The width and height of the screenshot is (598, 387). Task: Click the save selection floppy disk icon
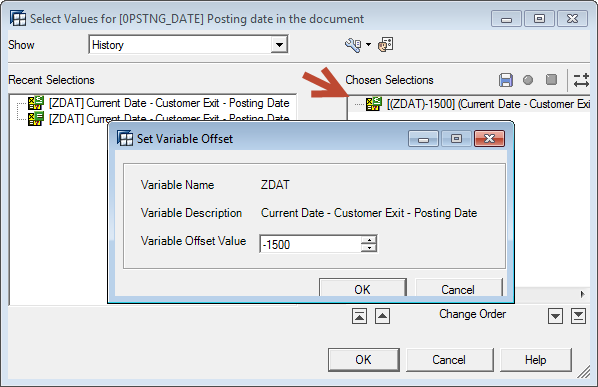[x=506, y=80]
